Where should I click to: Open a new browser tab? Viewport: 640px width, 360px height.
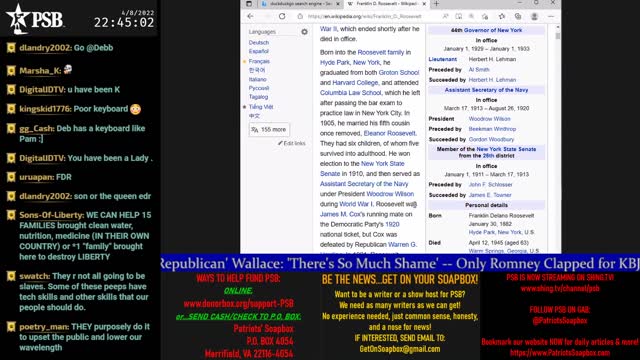436,4
